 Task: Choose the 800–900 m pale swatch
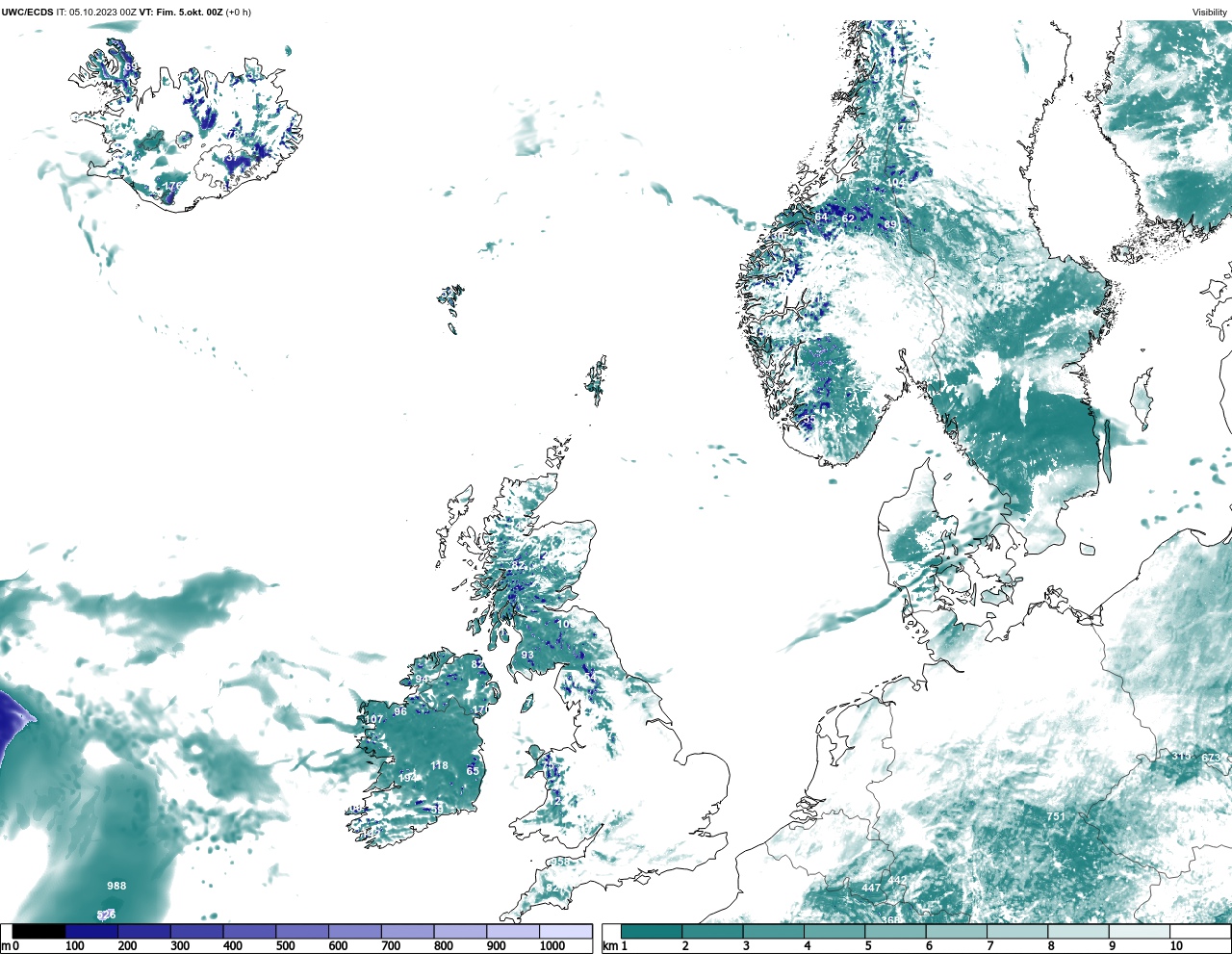click(x=460, y=932)
